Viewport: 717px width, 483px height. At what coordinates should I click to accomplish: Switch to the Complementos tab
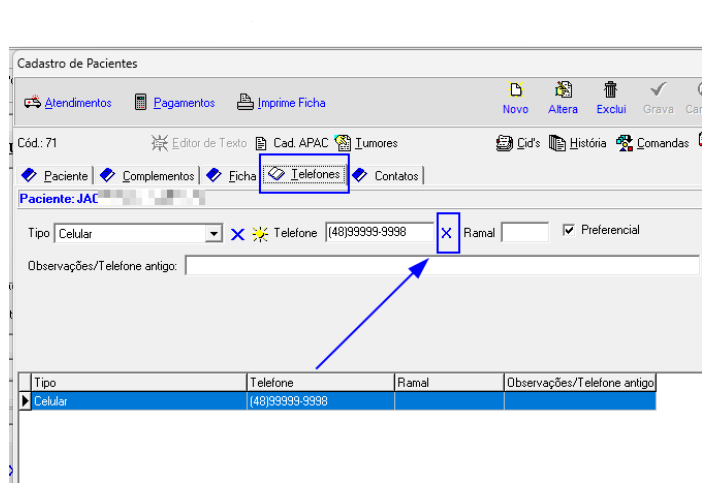click(148, 176)
